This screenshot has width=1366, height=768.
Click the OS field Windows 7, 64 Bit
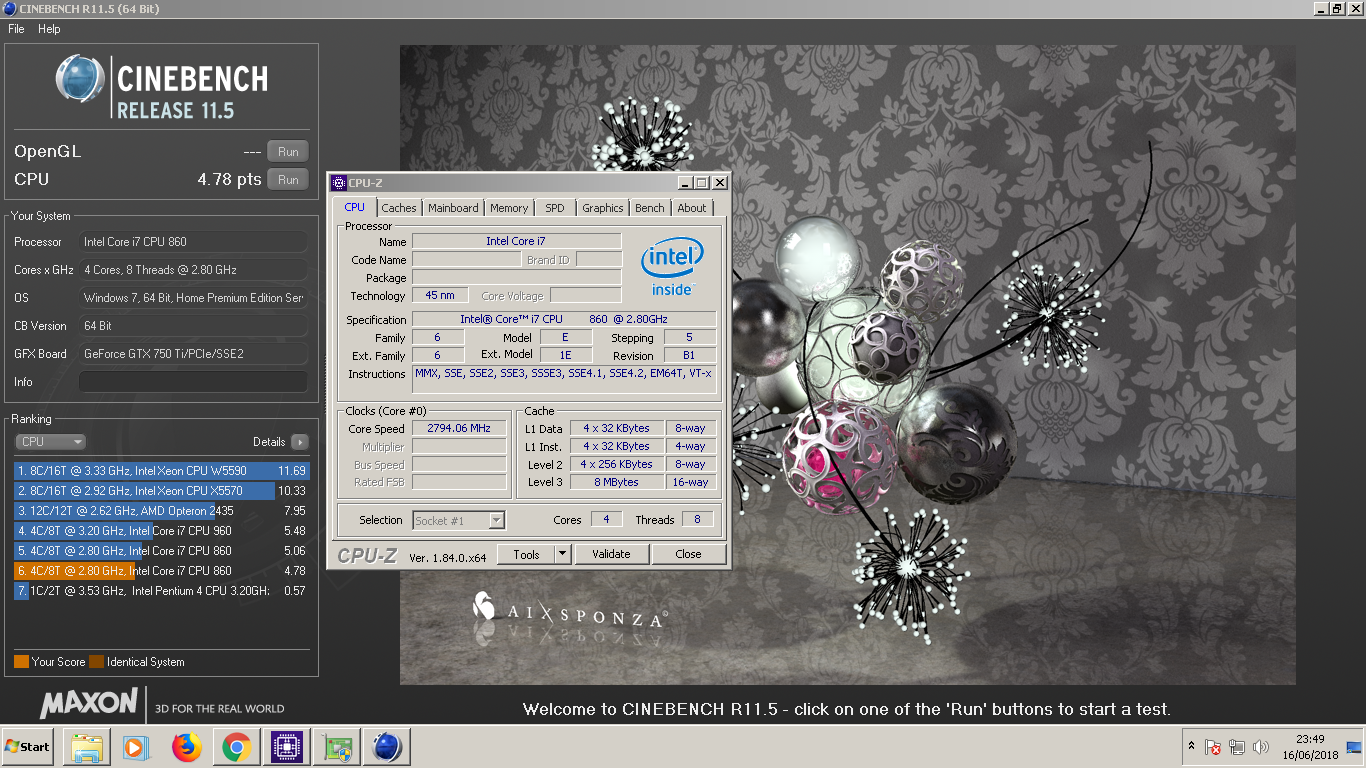click(193, 298)
